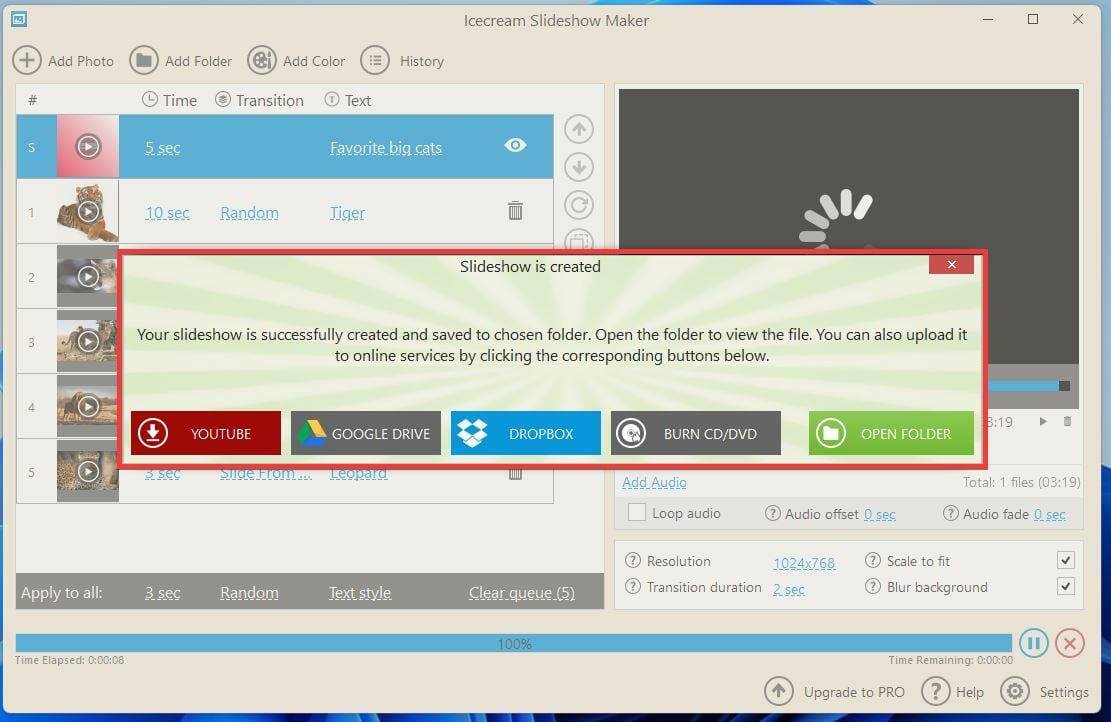Select the Tiger slide thumbnail
Viewport: 1111px width, 722px height.
pos(88,211)
